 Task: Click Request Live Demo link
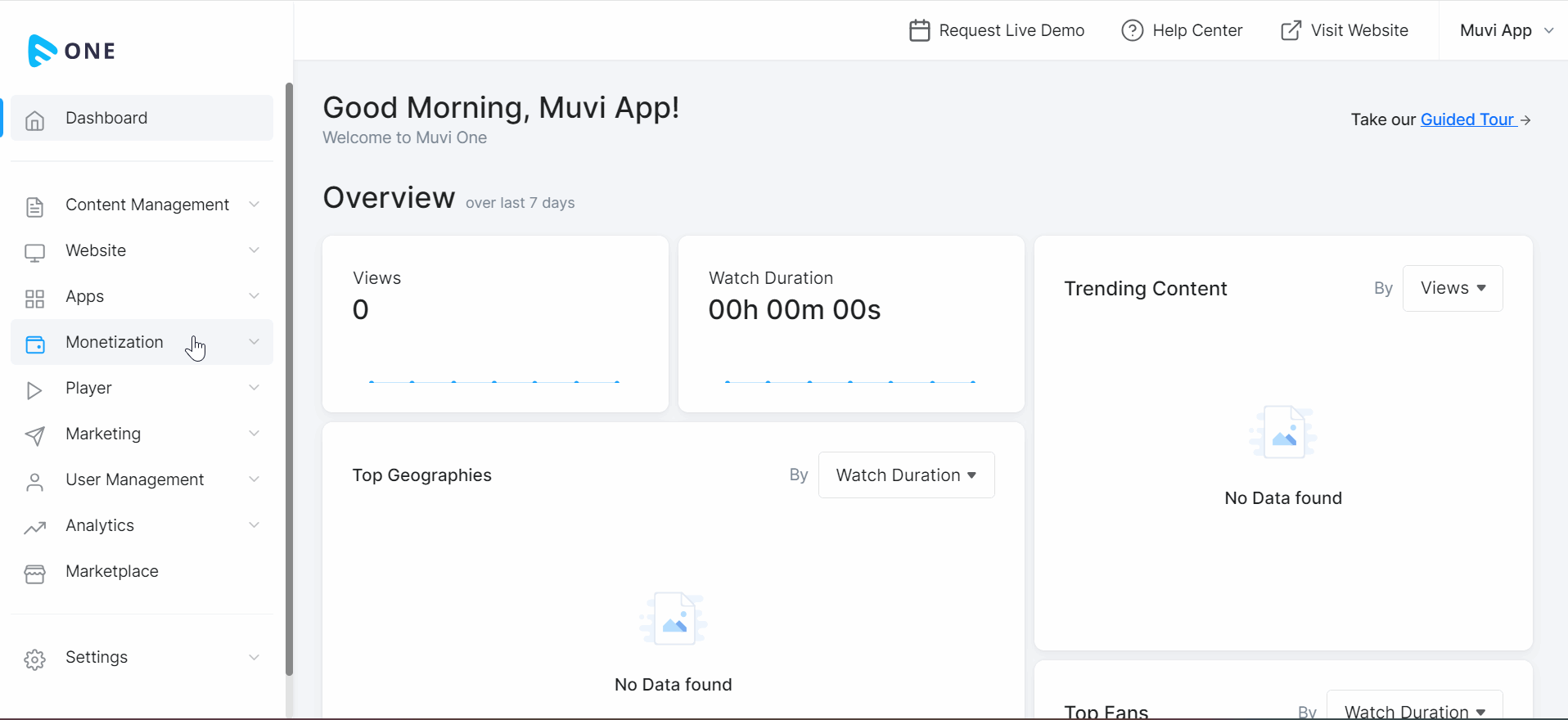pyautogui.click(x=997, y=30)
